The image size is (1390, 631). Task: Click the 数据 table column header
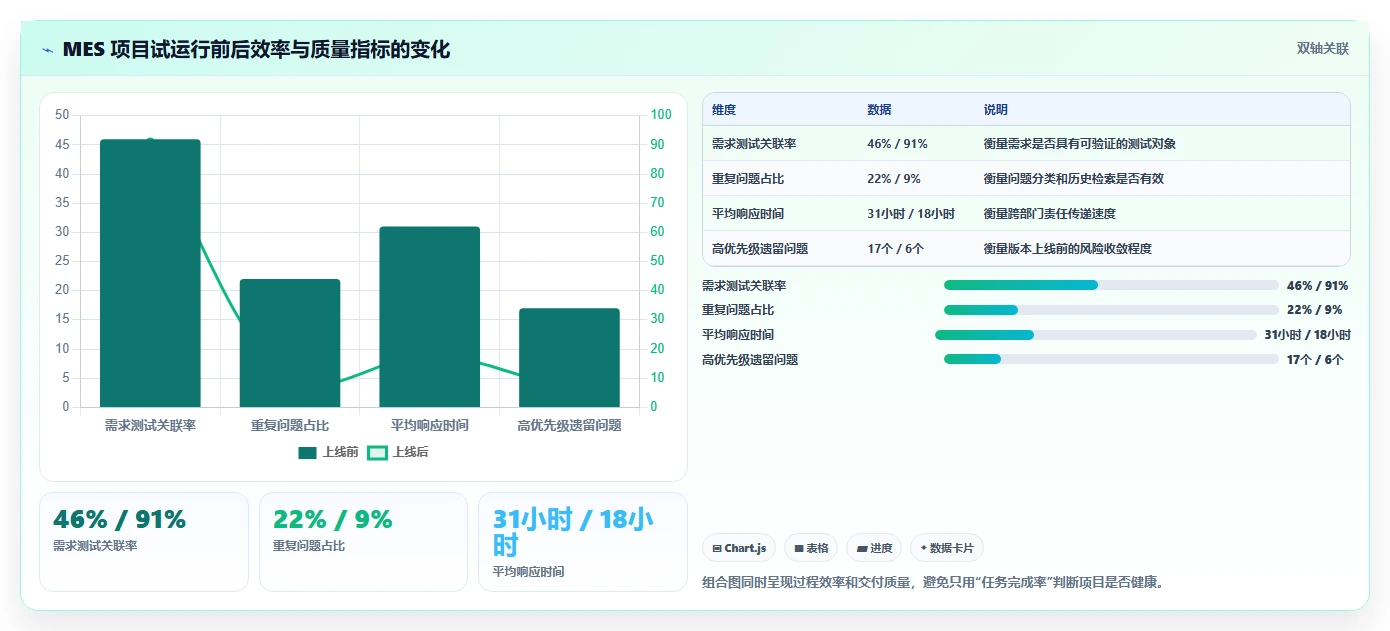[x=879, y=110]
